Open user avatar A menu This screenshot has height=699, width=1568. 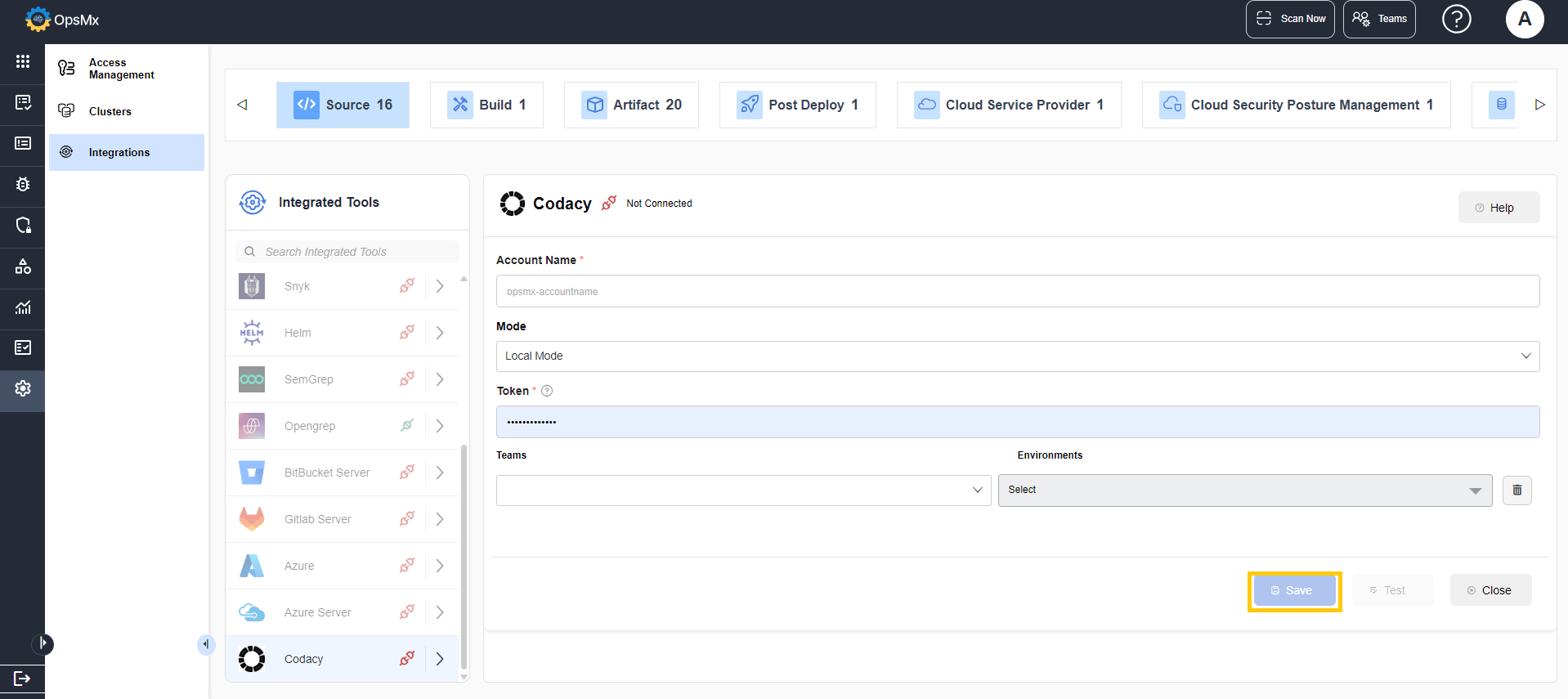1525,19
